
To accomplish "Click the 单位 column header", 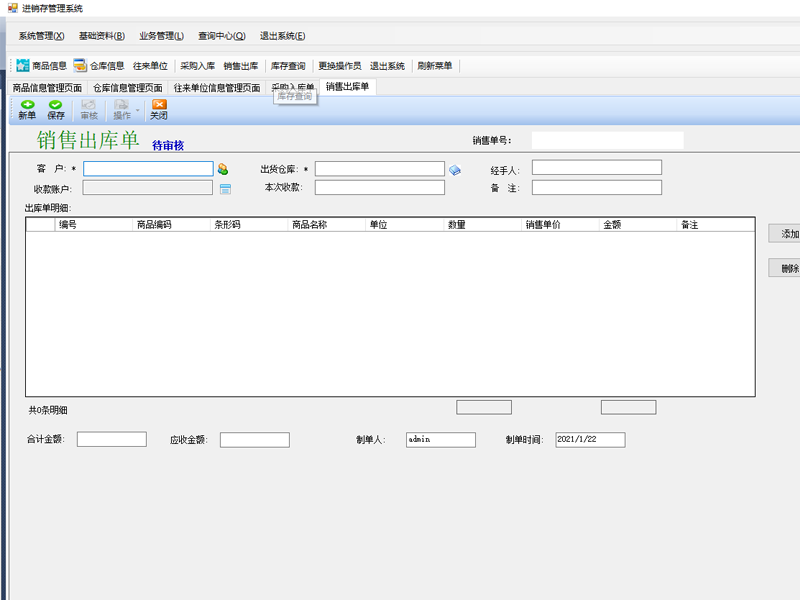I will tap(405, 224).
